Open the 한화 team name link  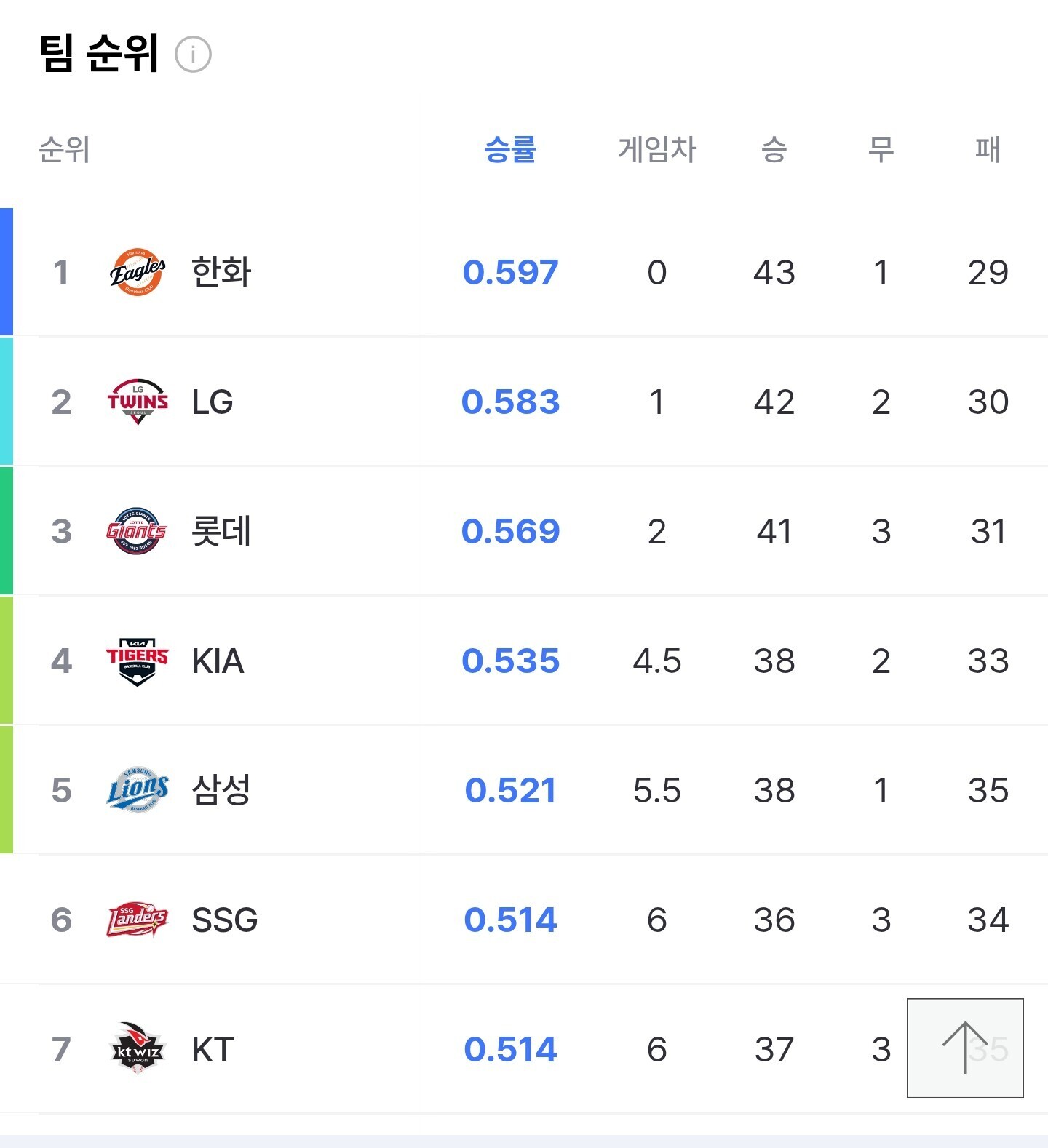[x=221, y=273]
